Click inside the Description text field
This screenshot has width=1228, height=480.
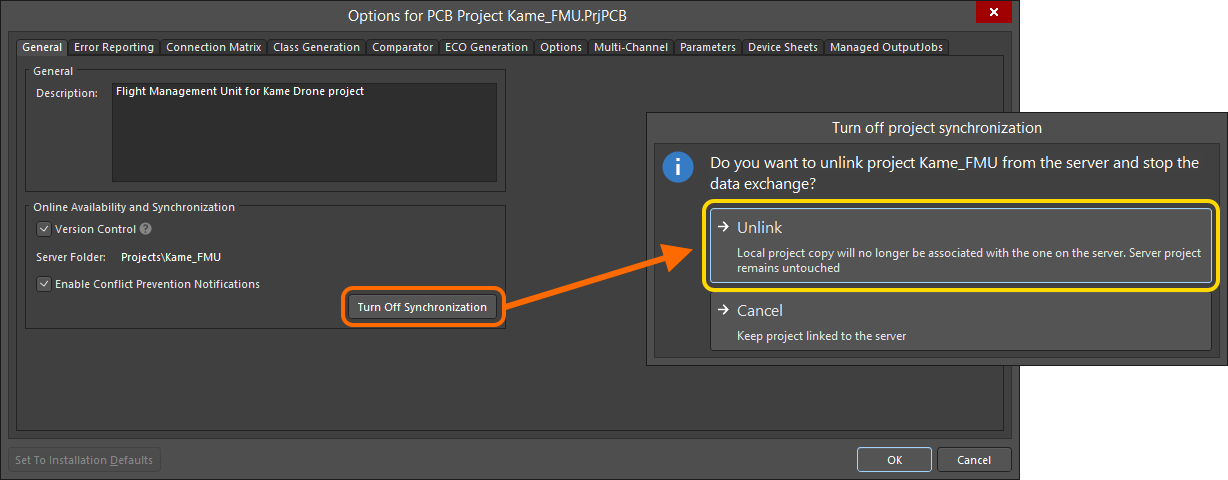click(304, 132)
